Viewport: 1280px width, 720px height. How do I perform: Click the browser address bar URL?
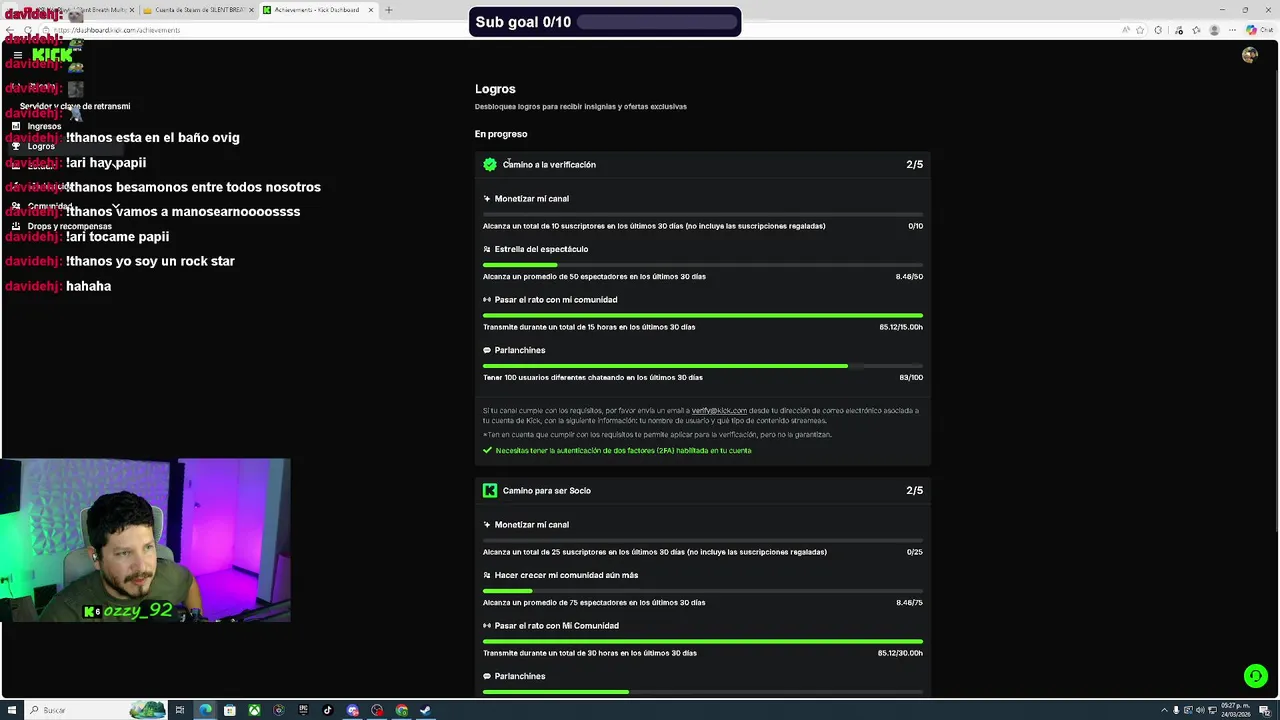[118, 30]
